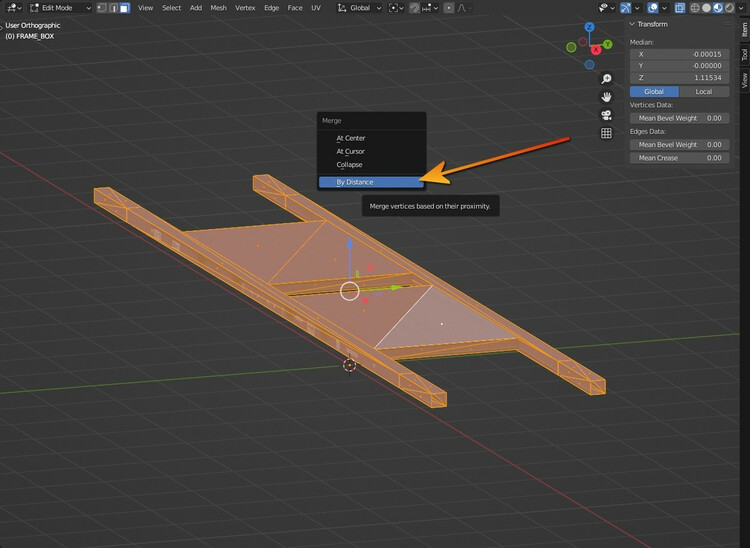Collapse the Transform panel
This screenshot has width=750, height=548.
pos(632,24)
